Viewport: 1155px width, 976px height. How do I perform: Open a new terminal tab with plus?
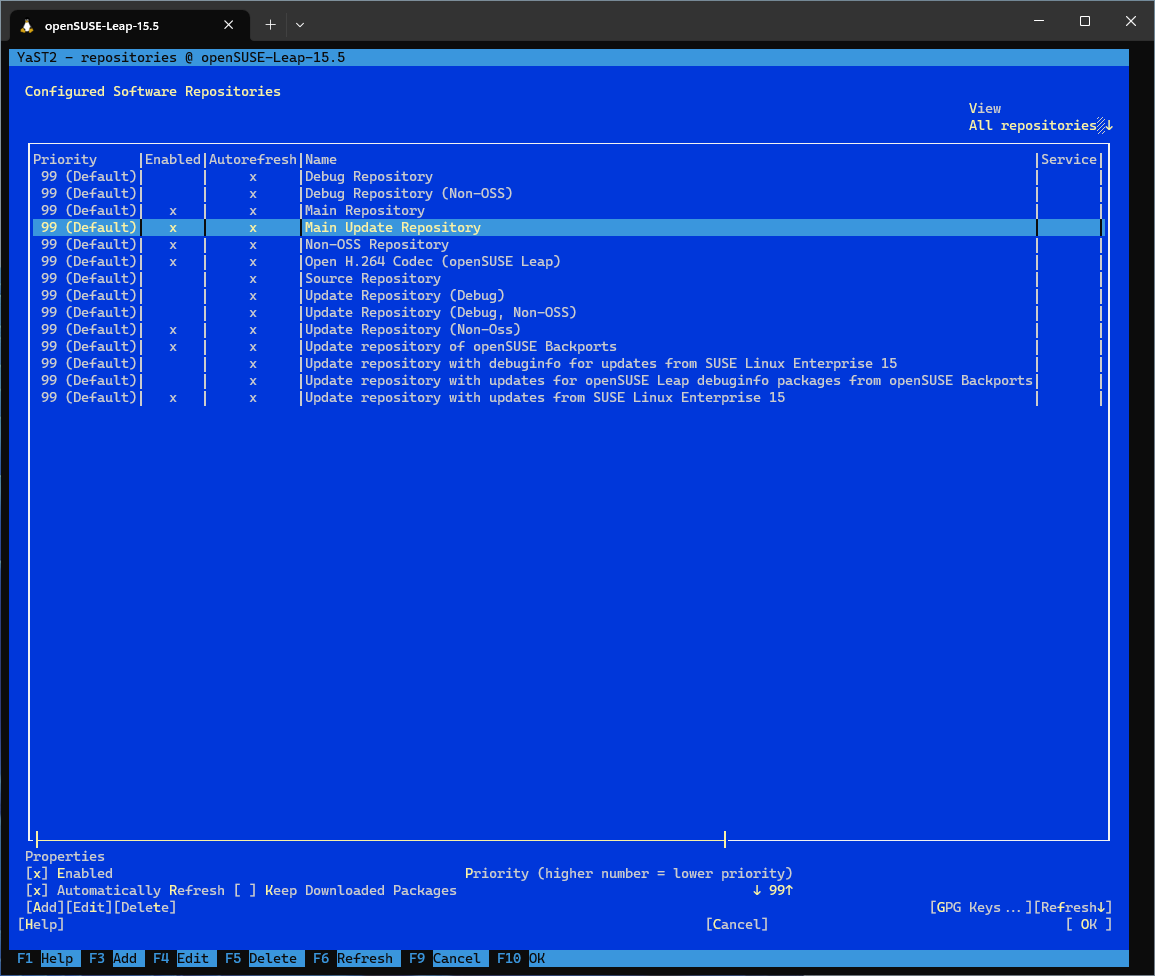[270, 25]
